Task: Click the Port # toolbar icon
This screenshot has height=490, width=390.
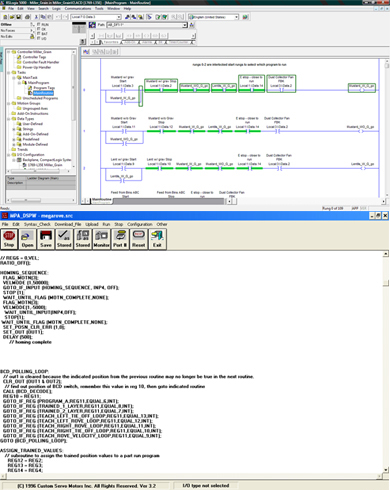Action: pyautogui.click(x=120, y=239)
